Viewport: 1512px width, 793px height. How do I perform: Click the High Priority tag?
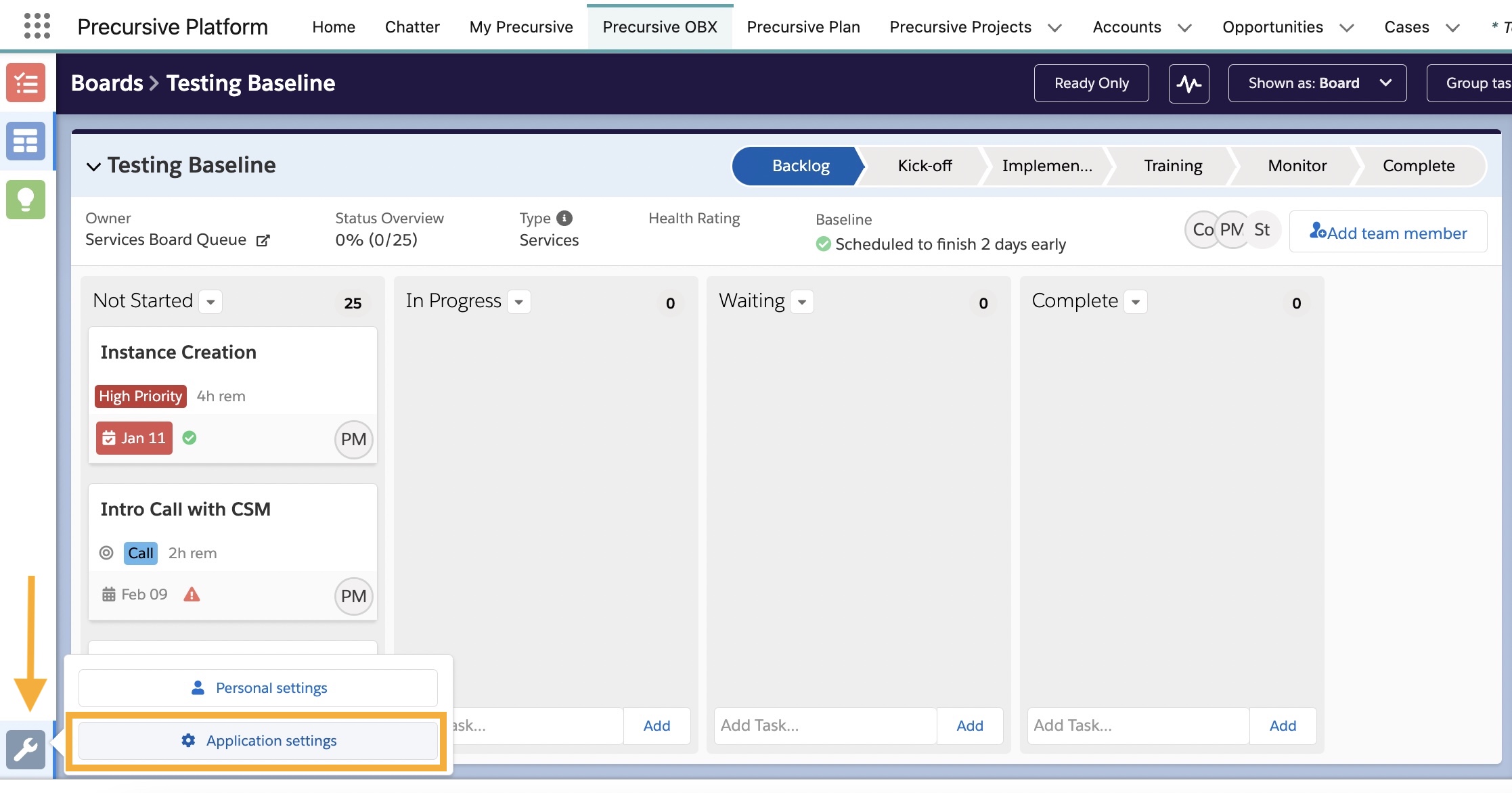(x=141, y=396)
